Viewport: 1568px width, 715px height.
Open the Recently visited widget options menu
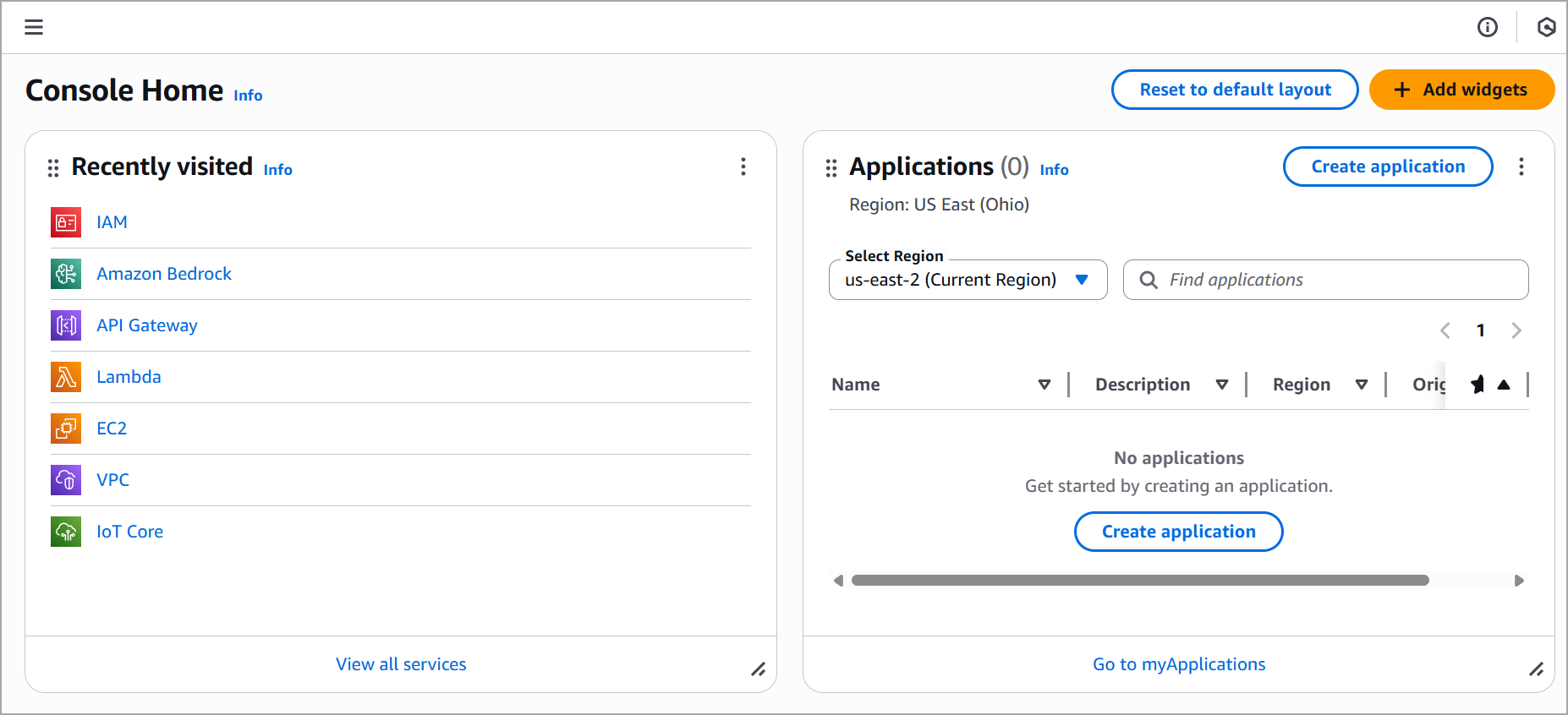[x=743, y=166]
